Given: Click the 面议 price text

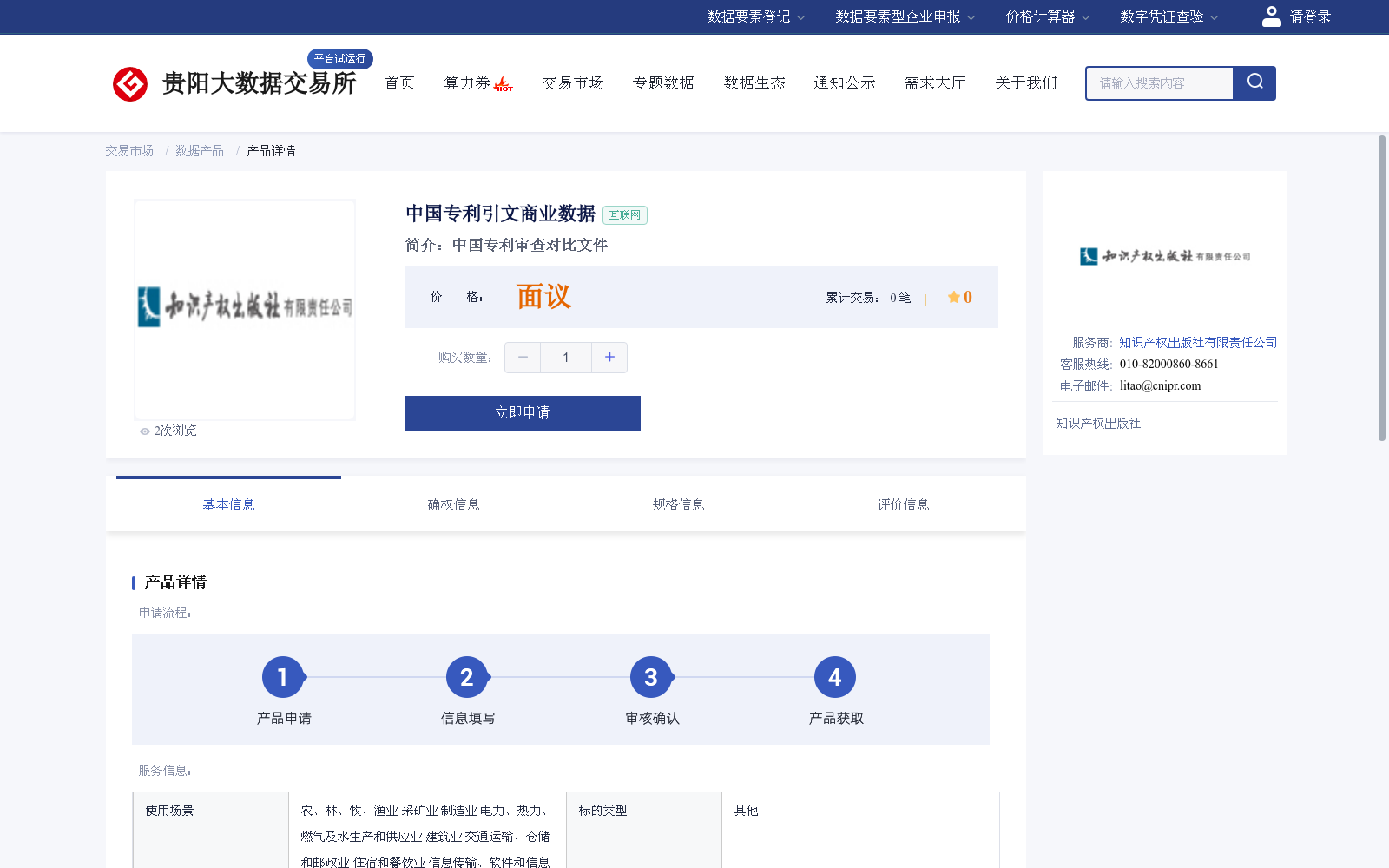Looking at the screenshot, I should tap(543, 297).
